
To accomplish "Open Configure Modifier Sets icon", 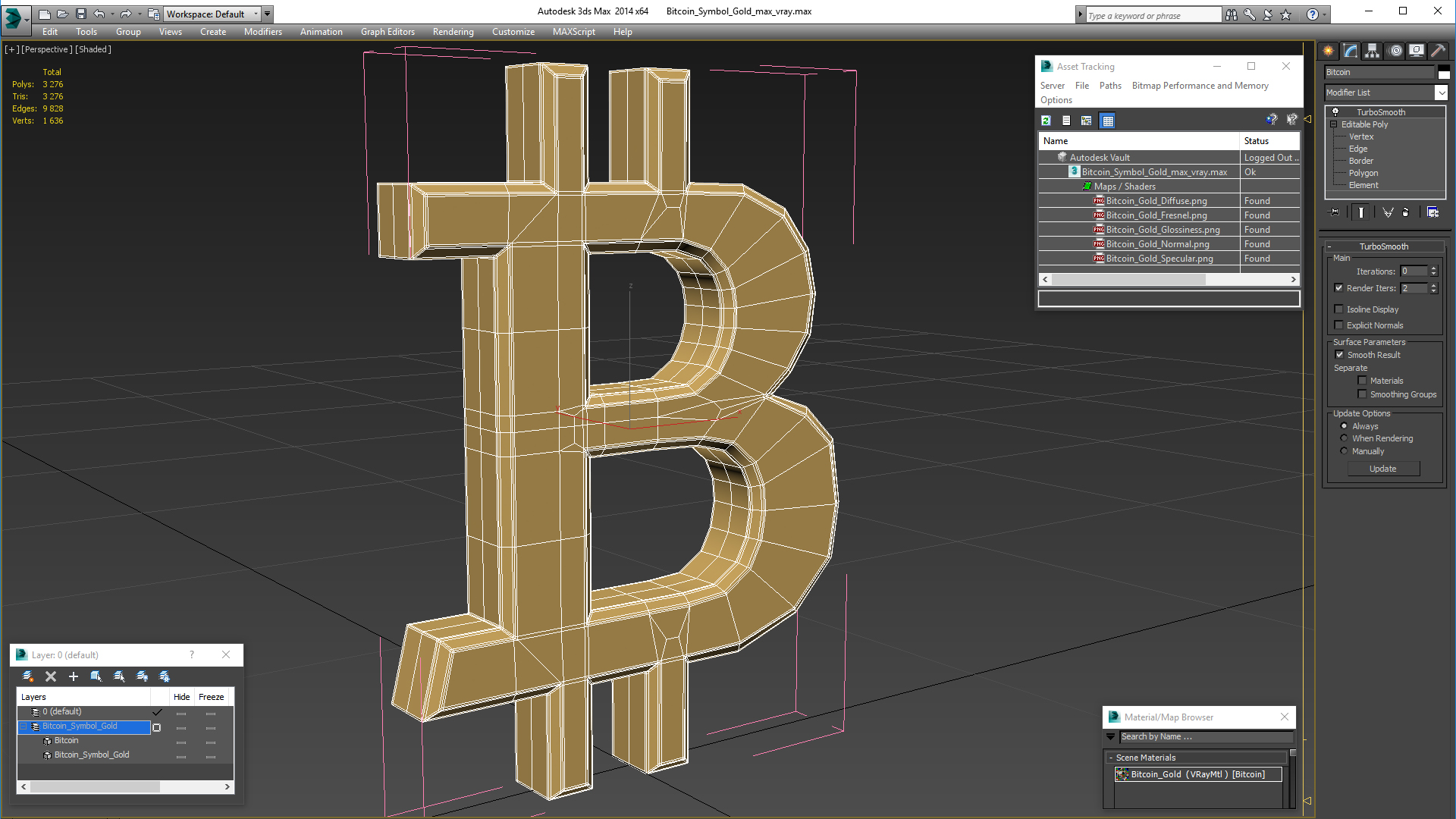I will pyautogui.click(x=1432, y=212).
